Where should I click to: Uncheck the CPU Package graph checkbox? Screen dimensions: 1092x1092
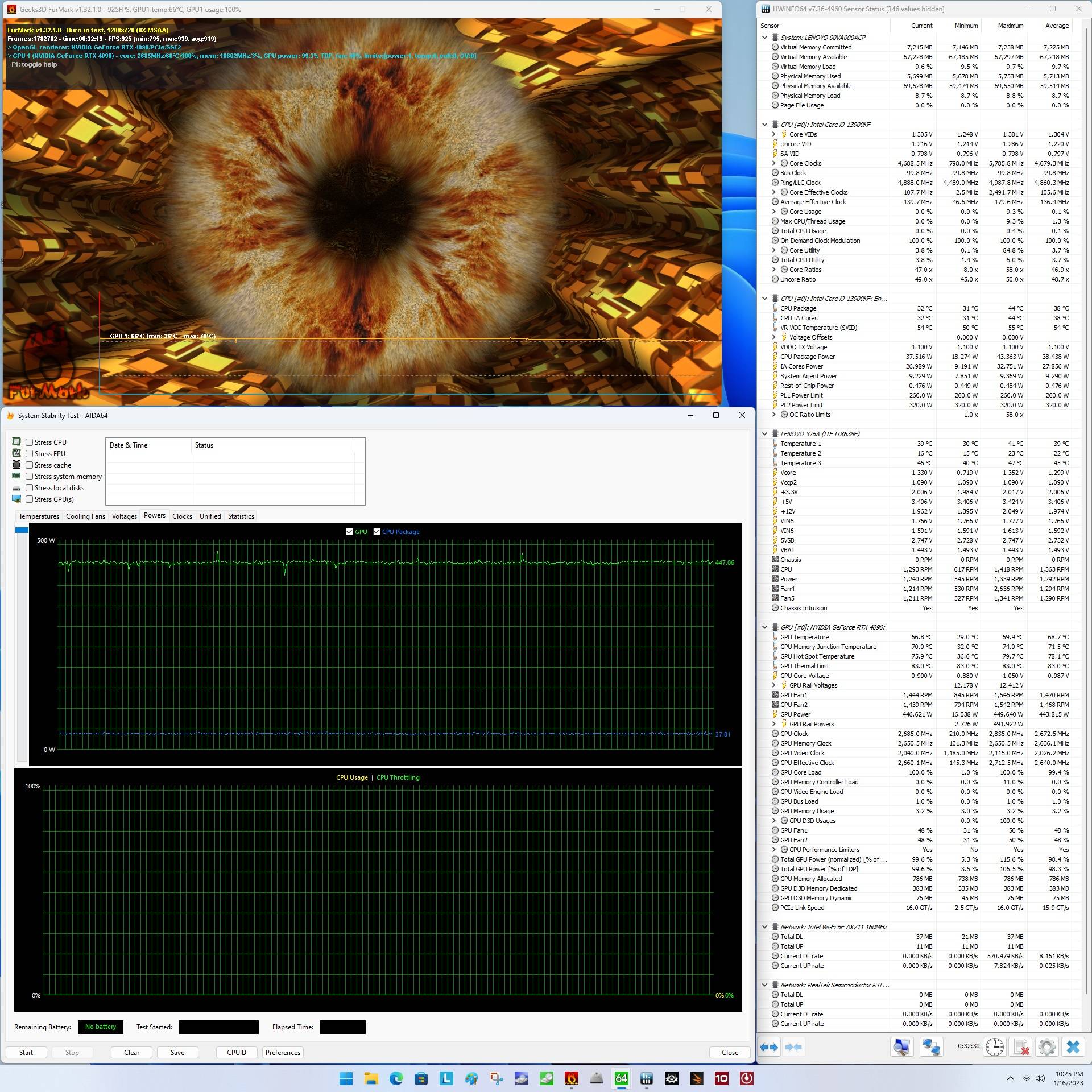[x=377, y=532]
